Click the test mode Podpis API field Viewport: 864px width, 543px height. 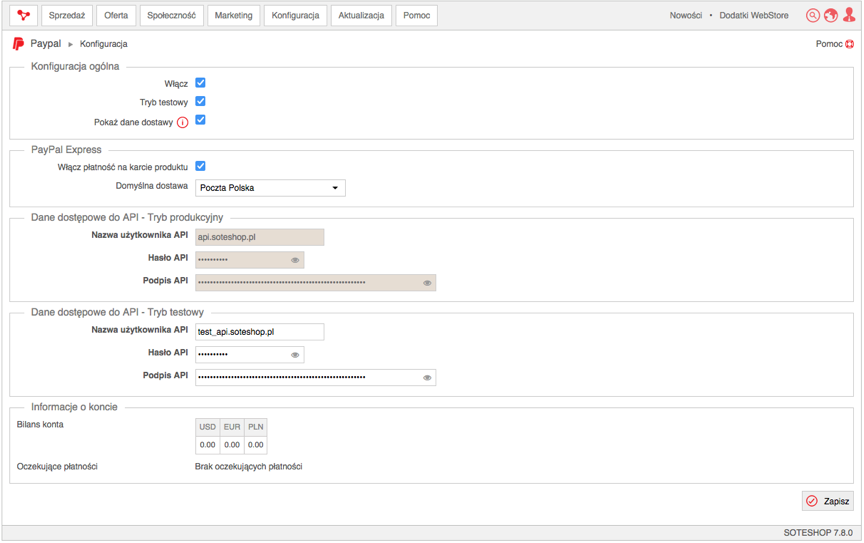(x=315, y=378)
